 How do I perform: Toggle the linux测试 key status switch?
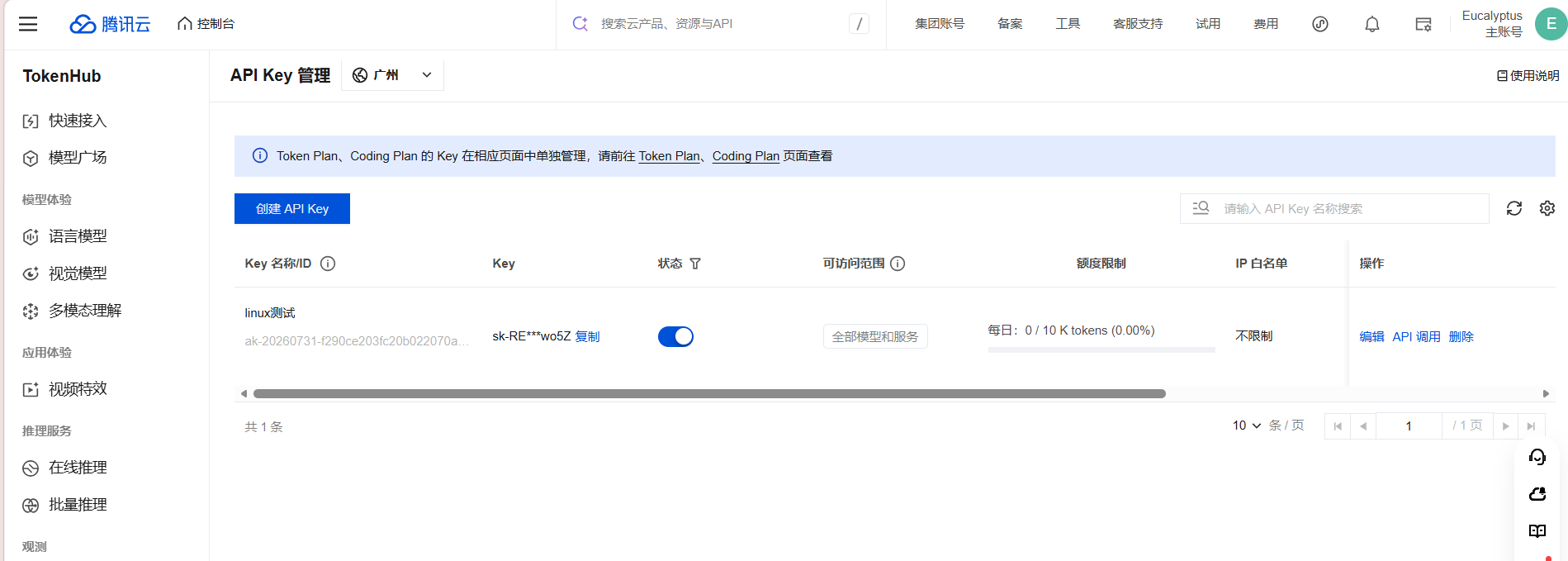point(675,336)
